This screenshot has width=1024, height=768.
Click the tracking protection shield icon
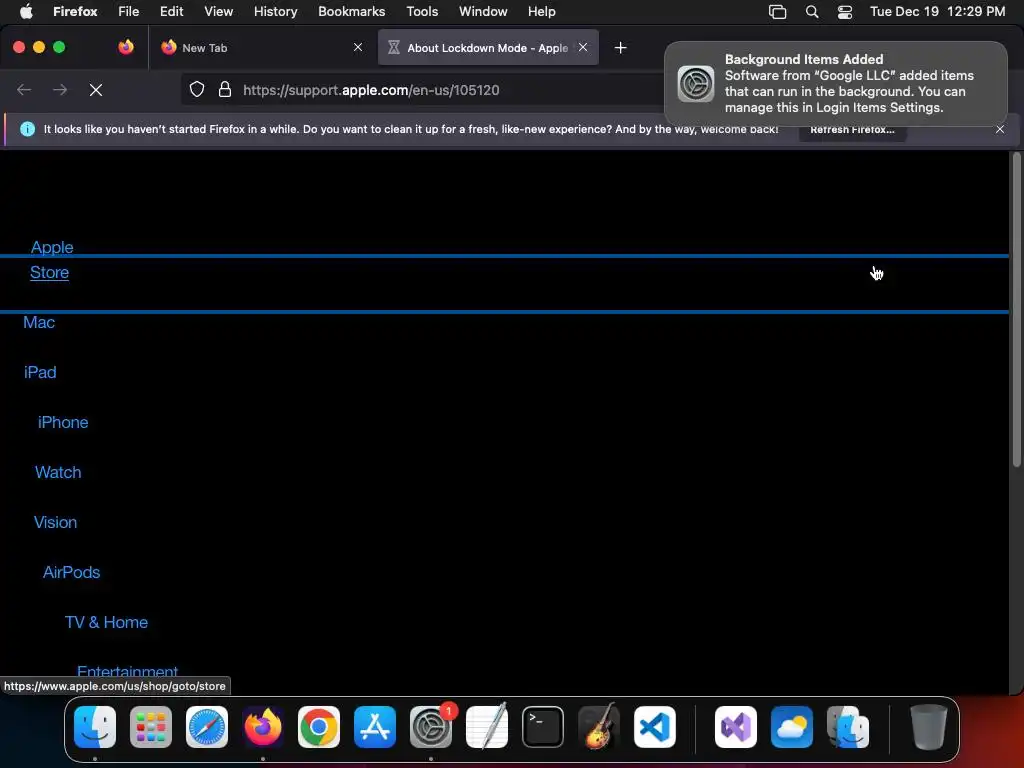point(197,90)
